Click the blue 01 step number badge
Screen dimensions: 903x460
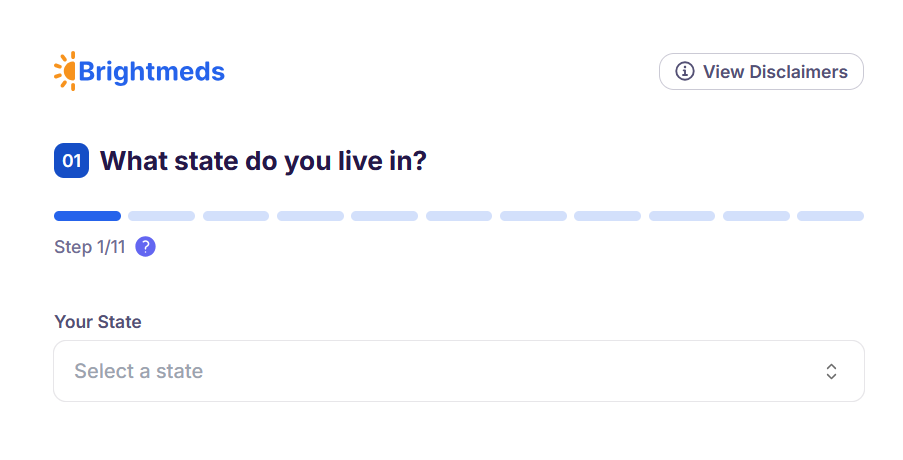[71, 160]
